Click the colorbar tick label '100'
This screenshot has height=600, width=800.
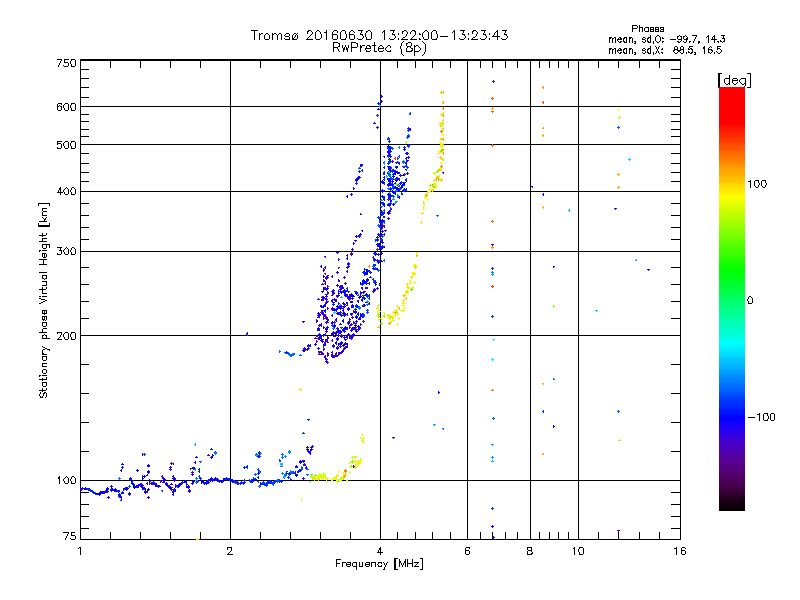click(x=757, y=184)
